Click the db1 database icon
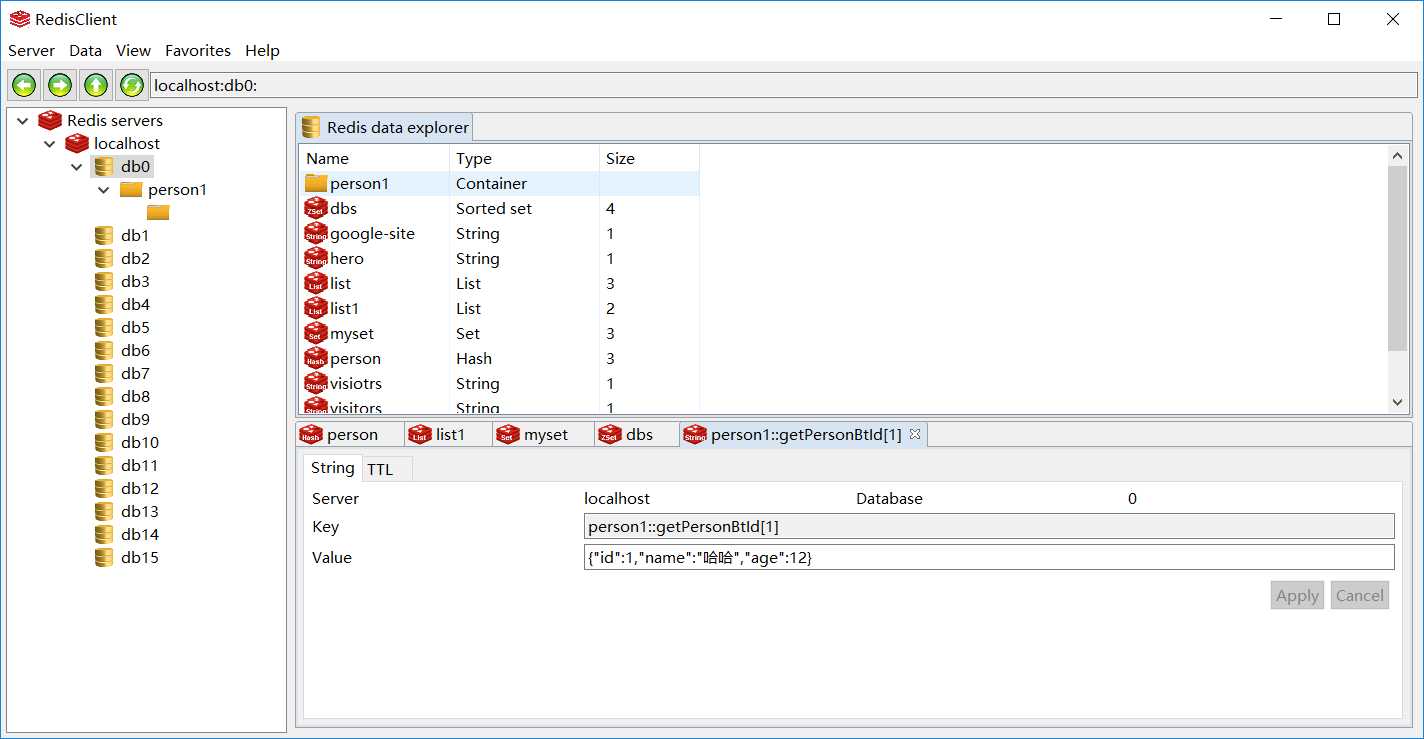The width and height of the screenshot is (1424, 739). coord(104,235)
